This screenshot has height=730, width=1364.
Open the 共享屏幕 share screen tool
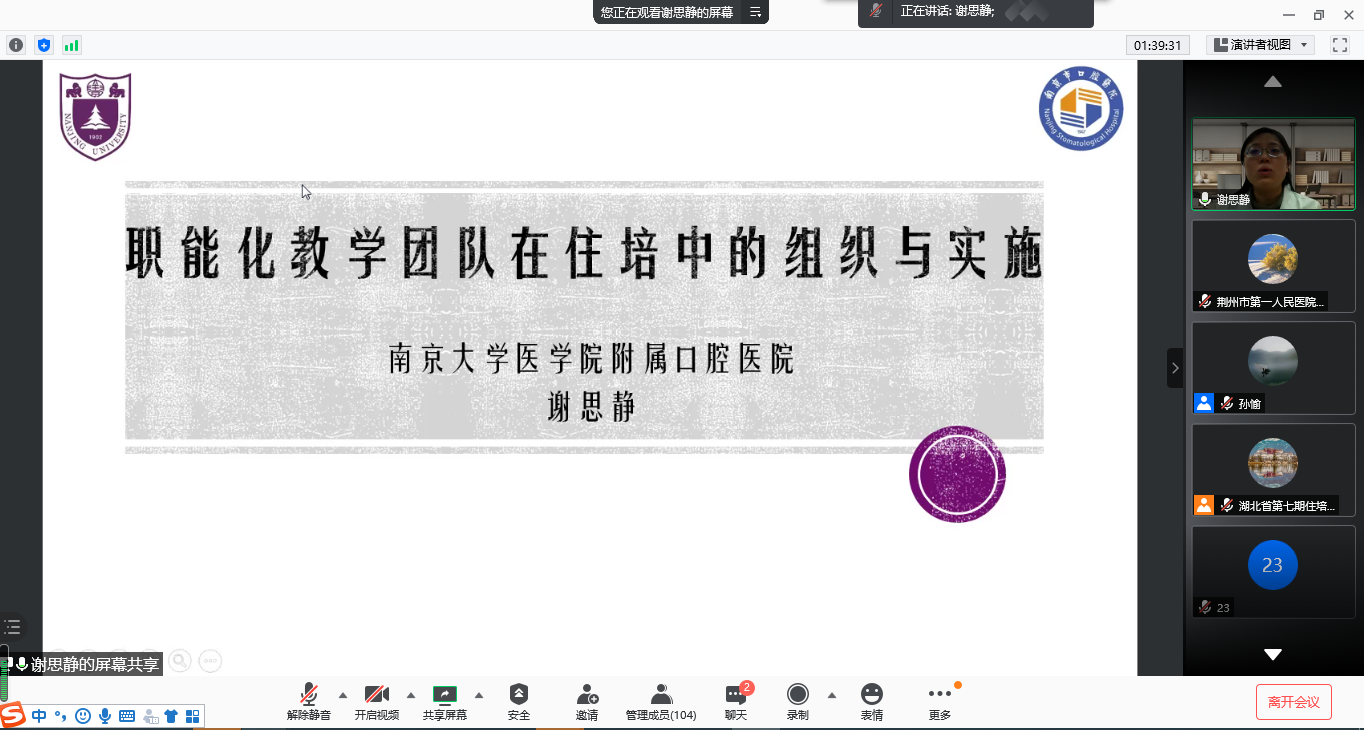tap(444, 703)
